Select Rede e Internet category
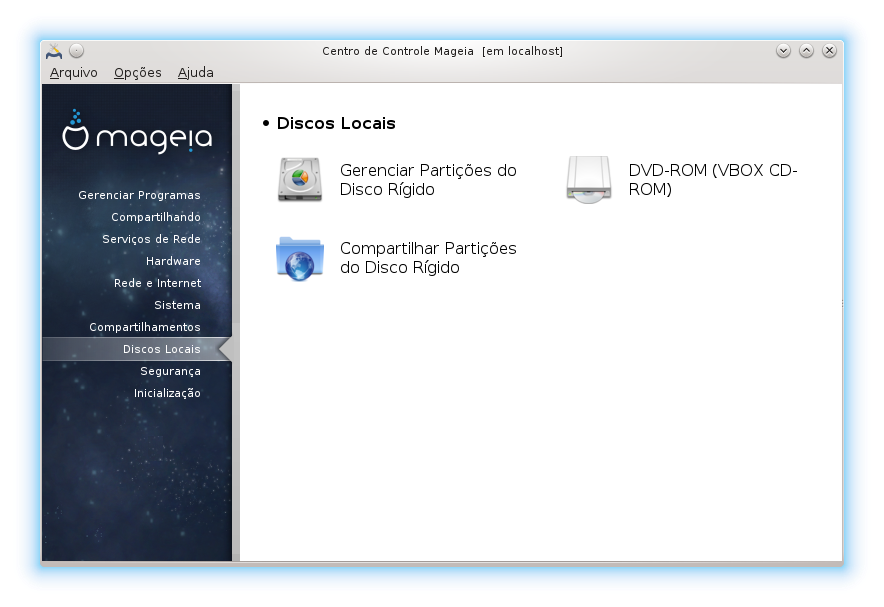The height and width of the screenshot is (607, 884). (x=157, y=283)
